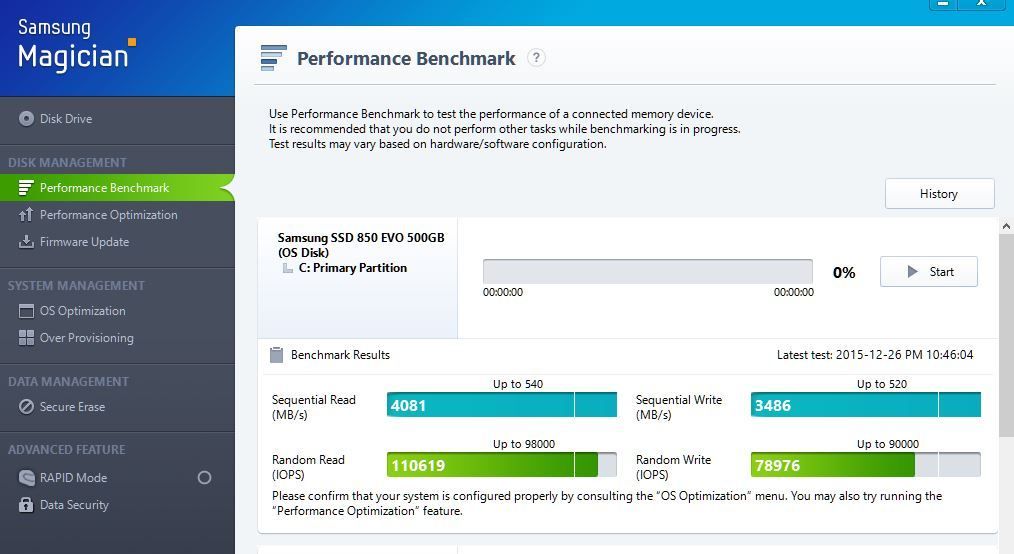Click the Performance Benchmark header bars icon
This screenshot has width=1014, height=554.
pyautogui.click(x=273, y=58)
